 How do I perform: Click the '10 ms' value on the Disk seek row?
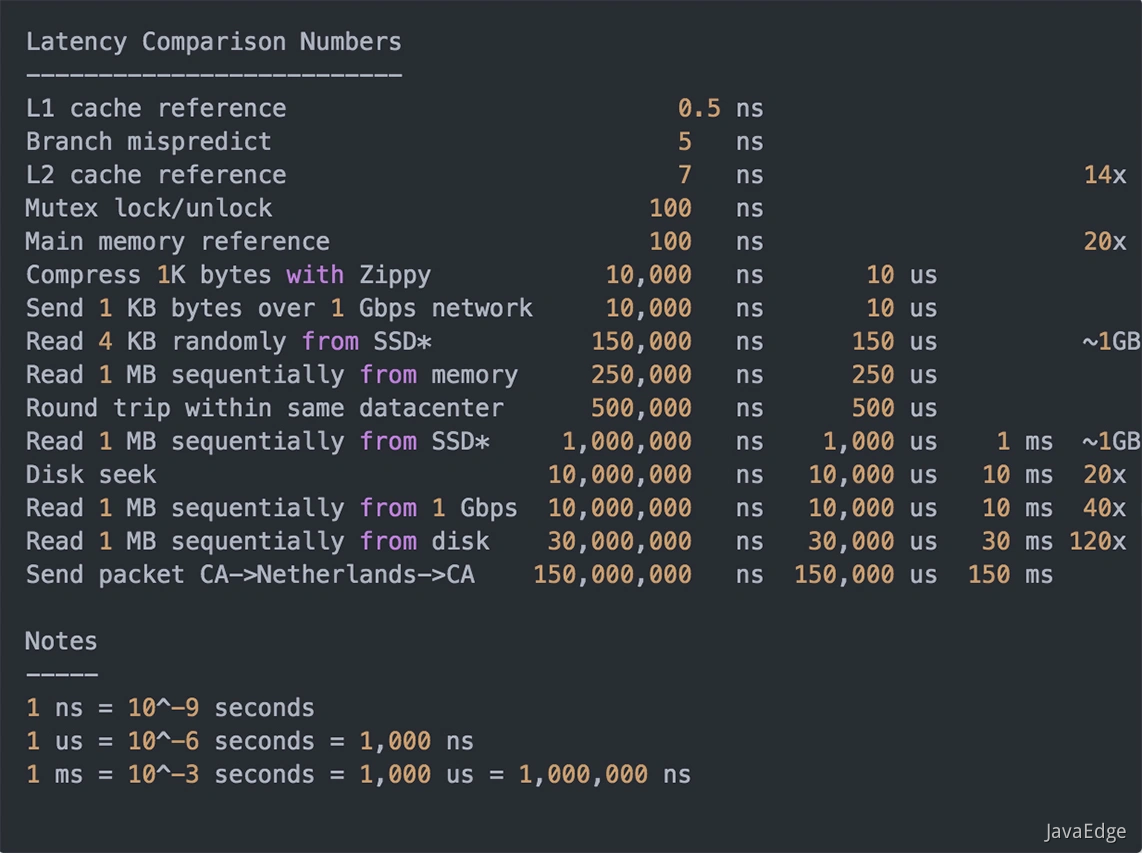point(1017,475)
